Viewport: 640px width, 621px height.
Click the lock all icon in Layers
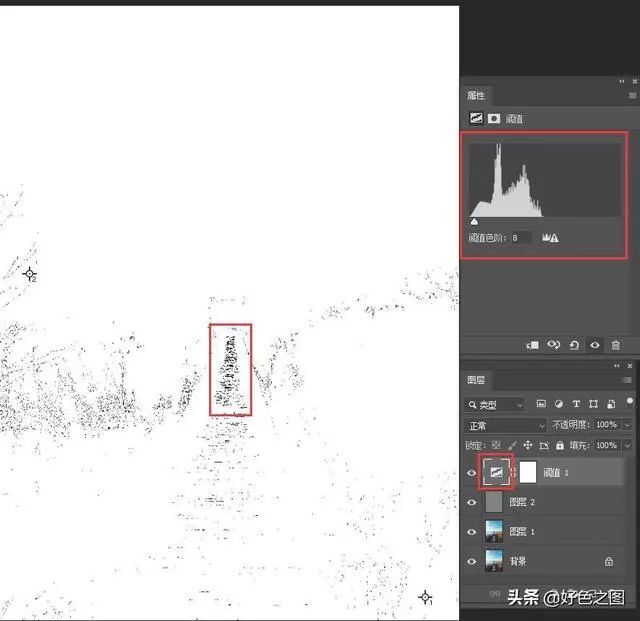tap(560, 445)
